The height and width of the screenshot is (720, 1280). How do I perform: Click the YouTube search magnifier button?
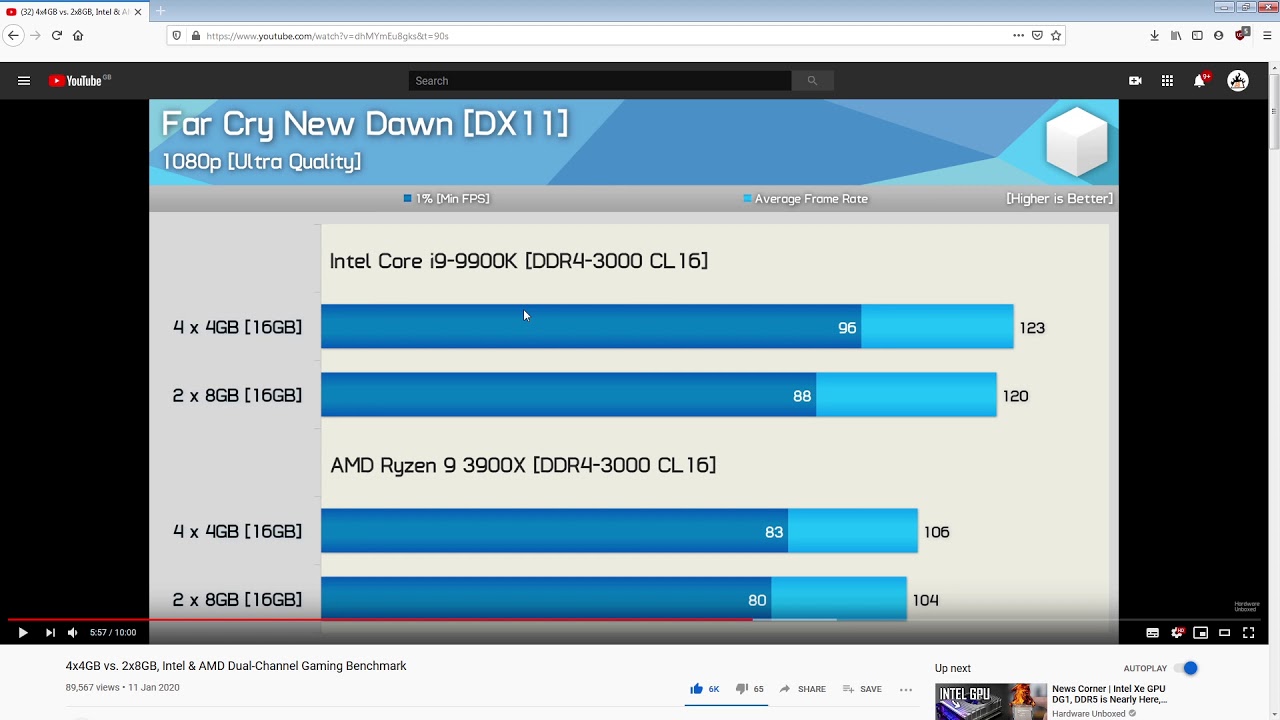812,81
